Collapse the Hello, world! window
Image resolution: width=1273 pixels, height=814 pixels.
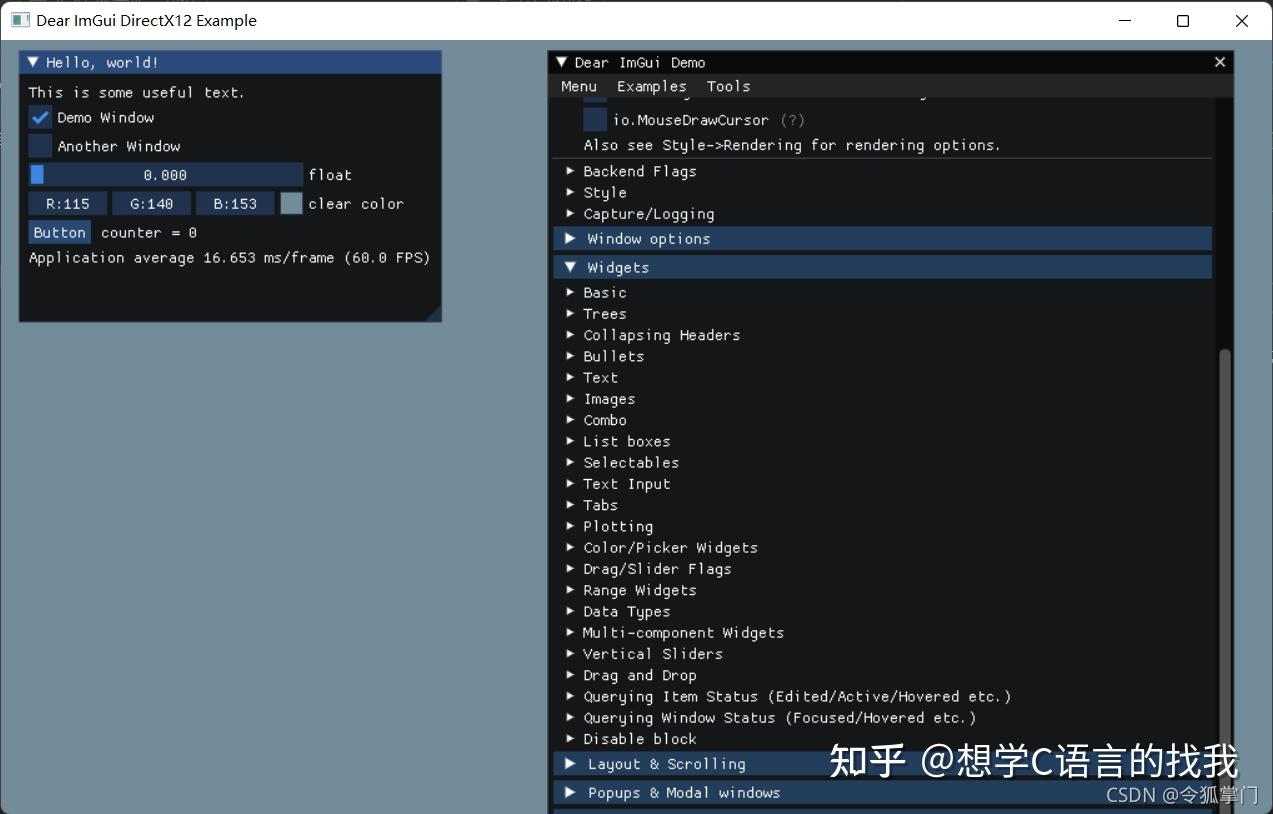[32, 61]
